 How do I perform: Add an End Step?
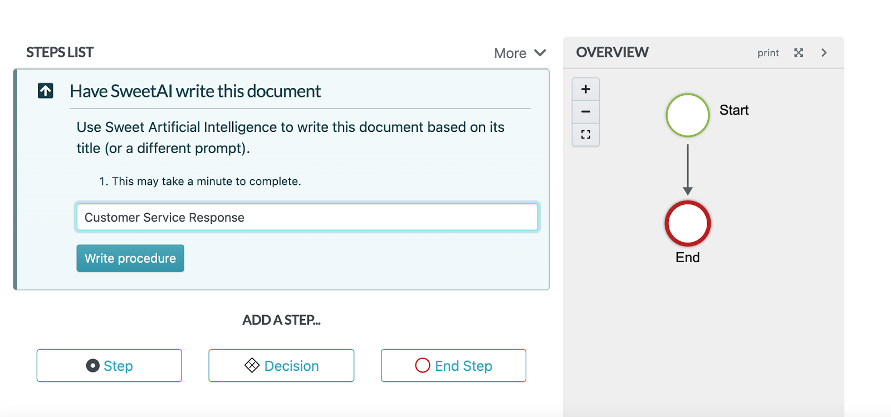click(x=453, y=366)
